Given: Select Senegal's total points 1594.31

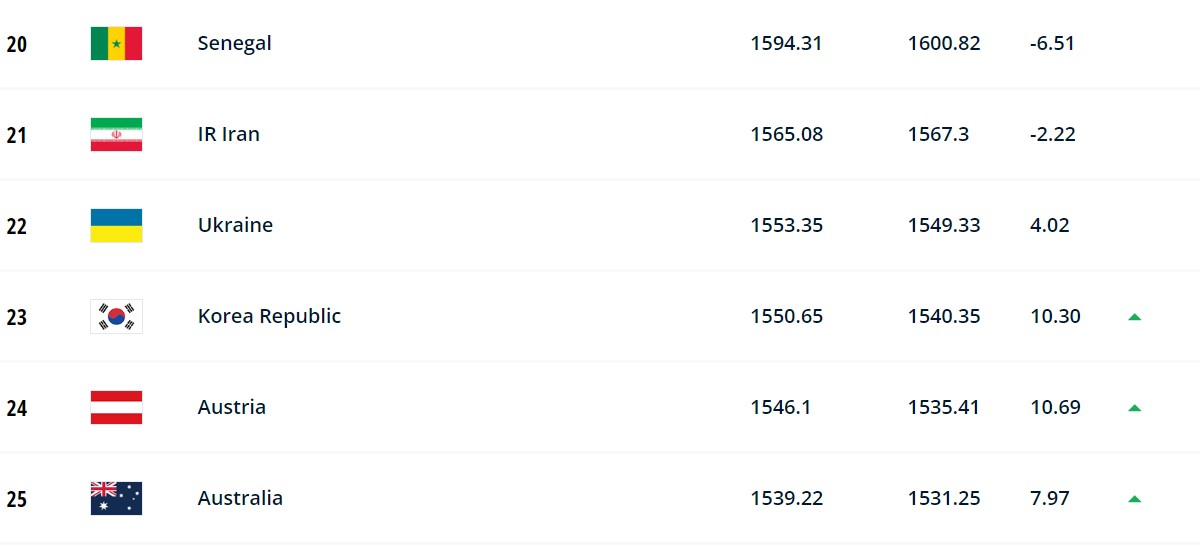Looking at the screenshot, I should pos(787,43).
